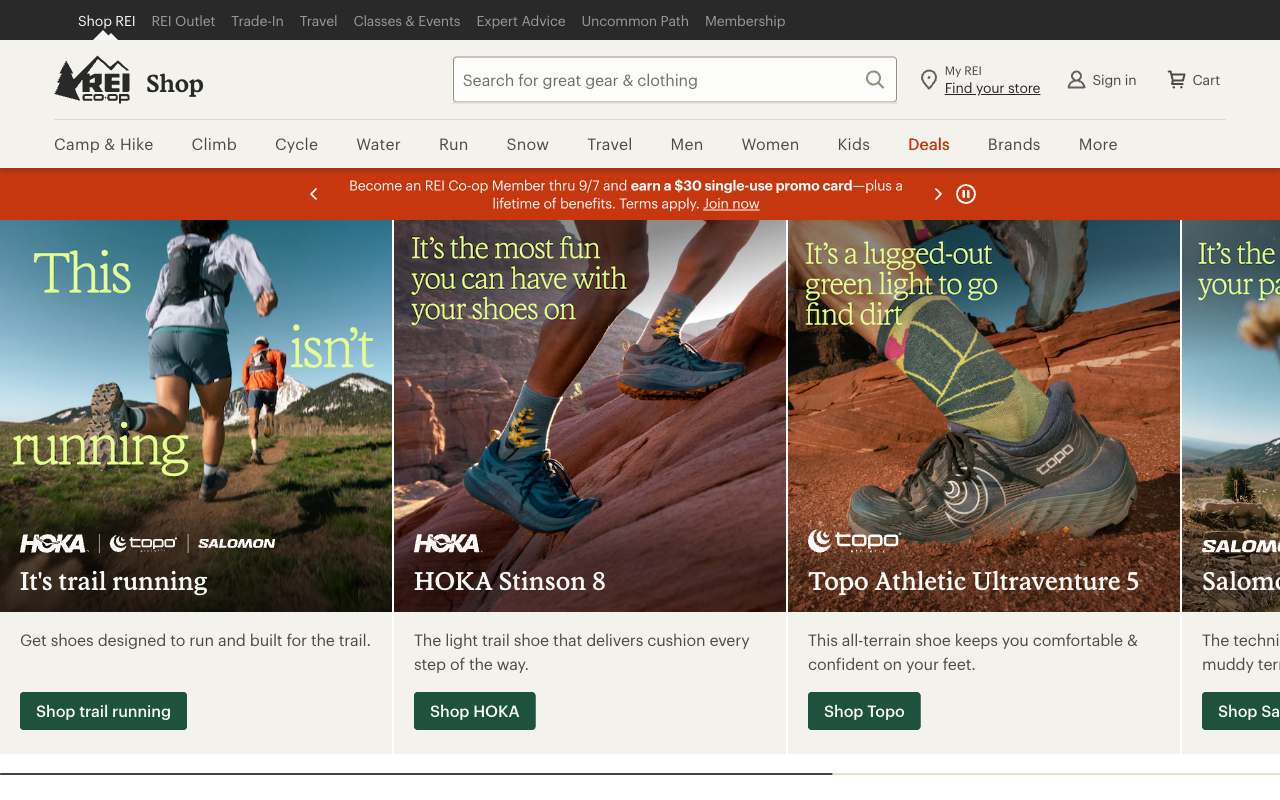Open the Camp & Hike menu
Image resolution: width=1280 pixels, height=800 pixels.
(x=104, y=144)
